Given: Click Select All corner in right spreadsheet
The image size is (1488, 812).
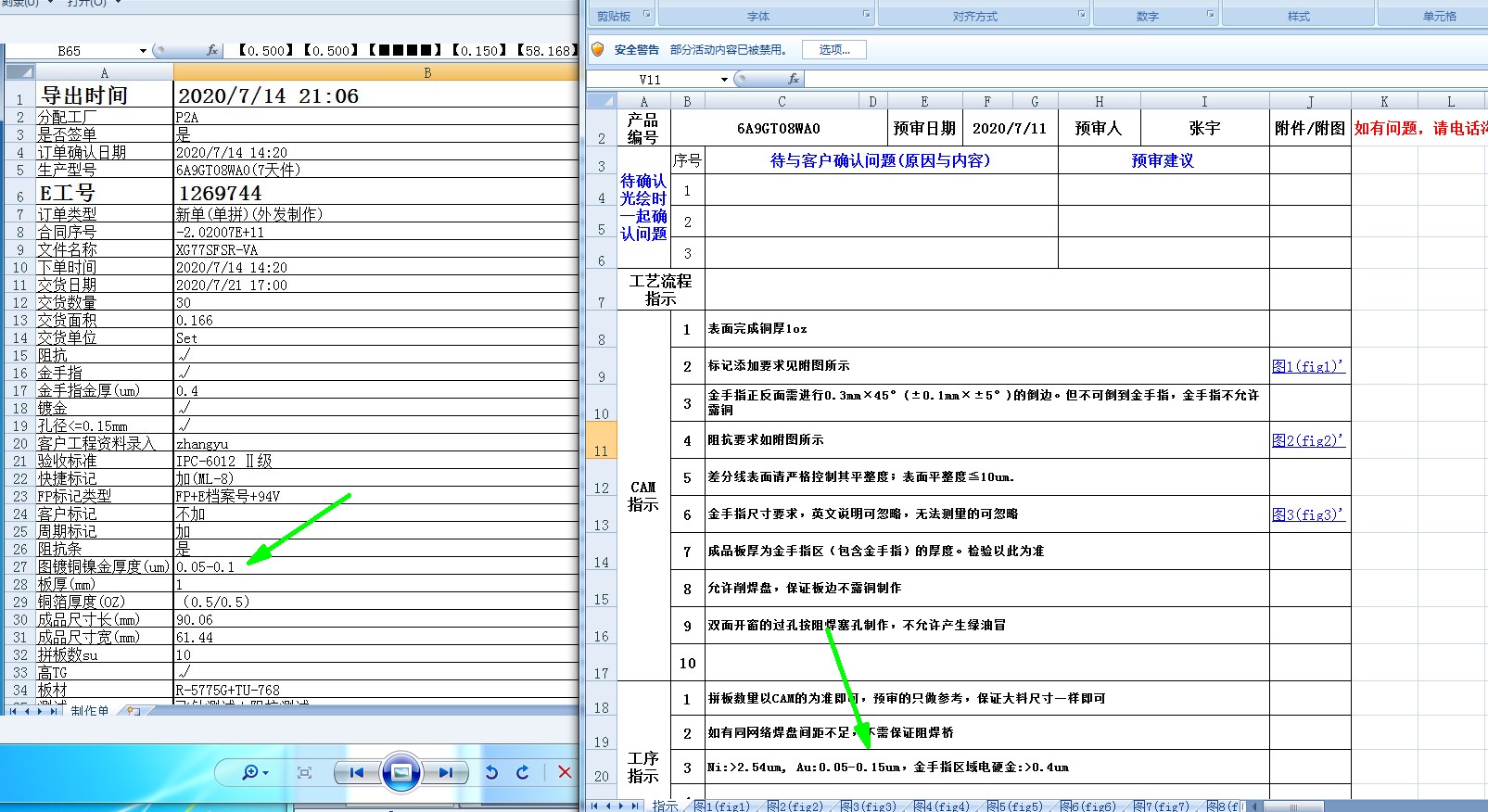Looking at the screenshot, I should coord(602,101).
